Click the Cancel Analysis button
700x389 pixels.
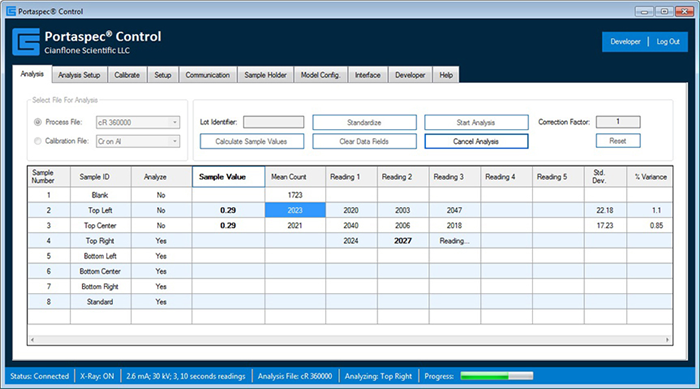click(x=476, y=141)
